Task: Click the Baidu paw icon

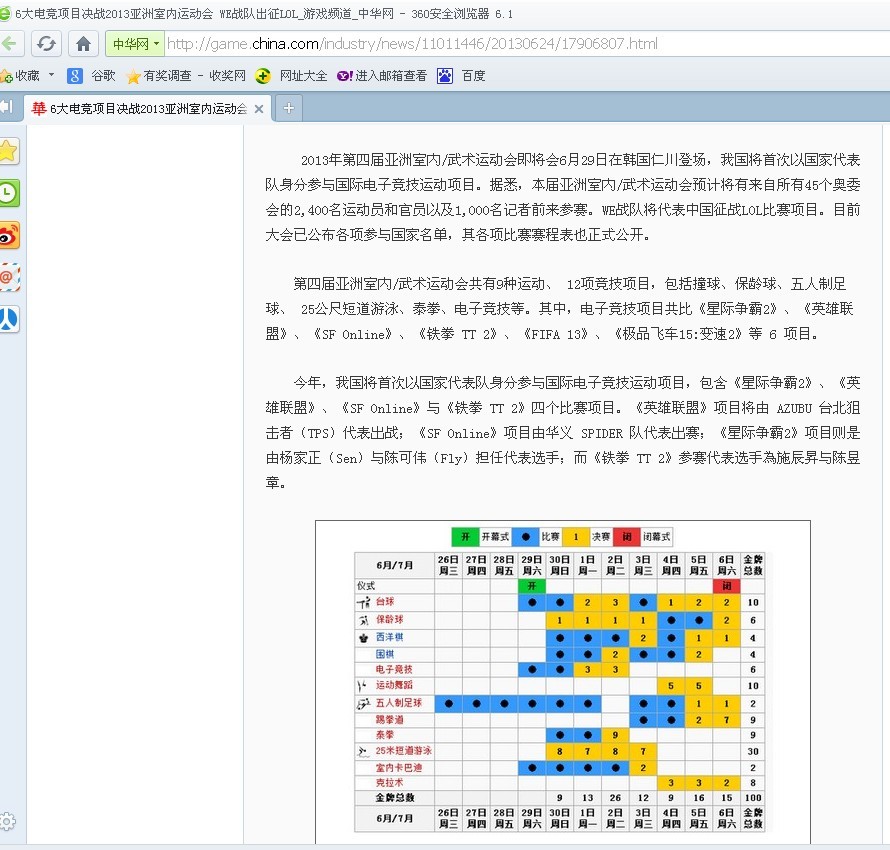Action: pyautogui.click(x=445, y=75)
